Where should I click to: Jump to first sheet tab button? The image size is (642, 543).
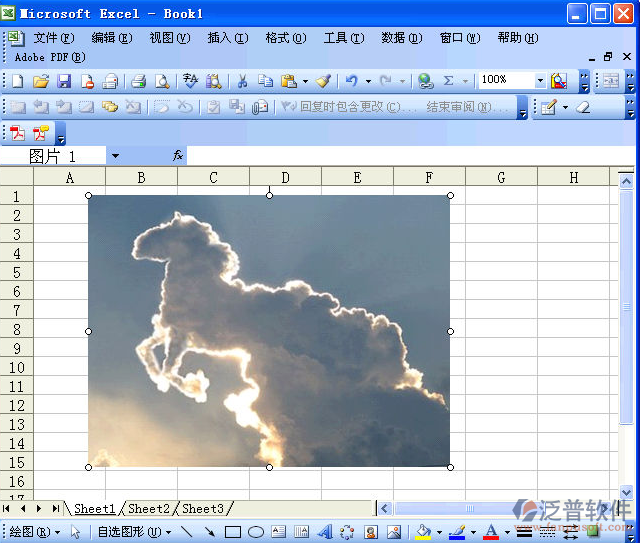coord(6,509)
